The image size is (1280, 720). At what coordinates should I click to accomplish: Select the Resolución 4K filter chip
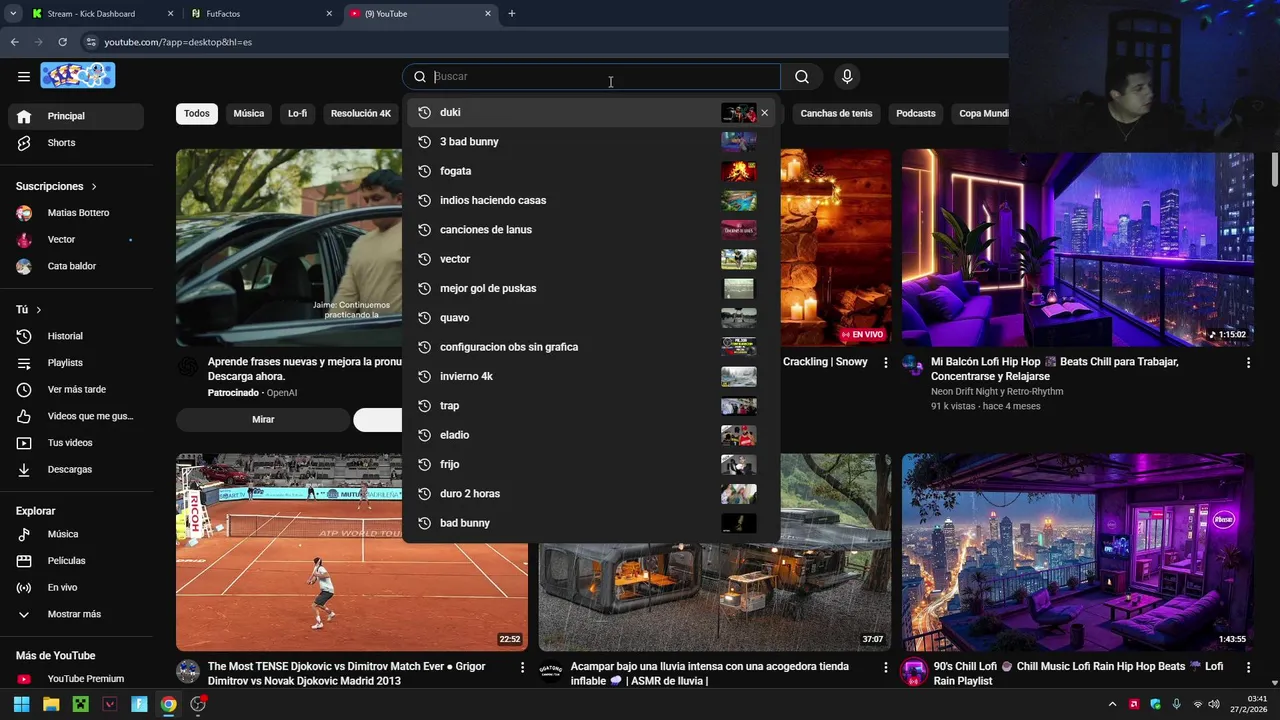361,114
